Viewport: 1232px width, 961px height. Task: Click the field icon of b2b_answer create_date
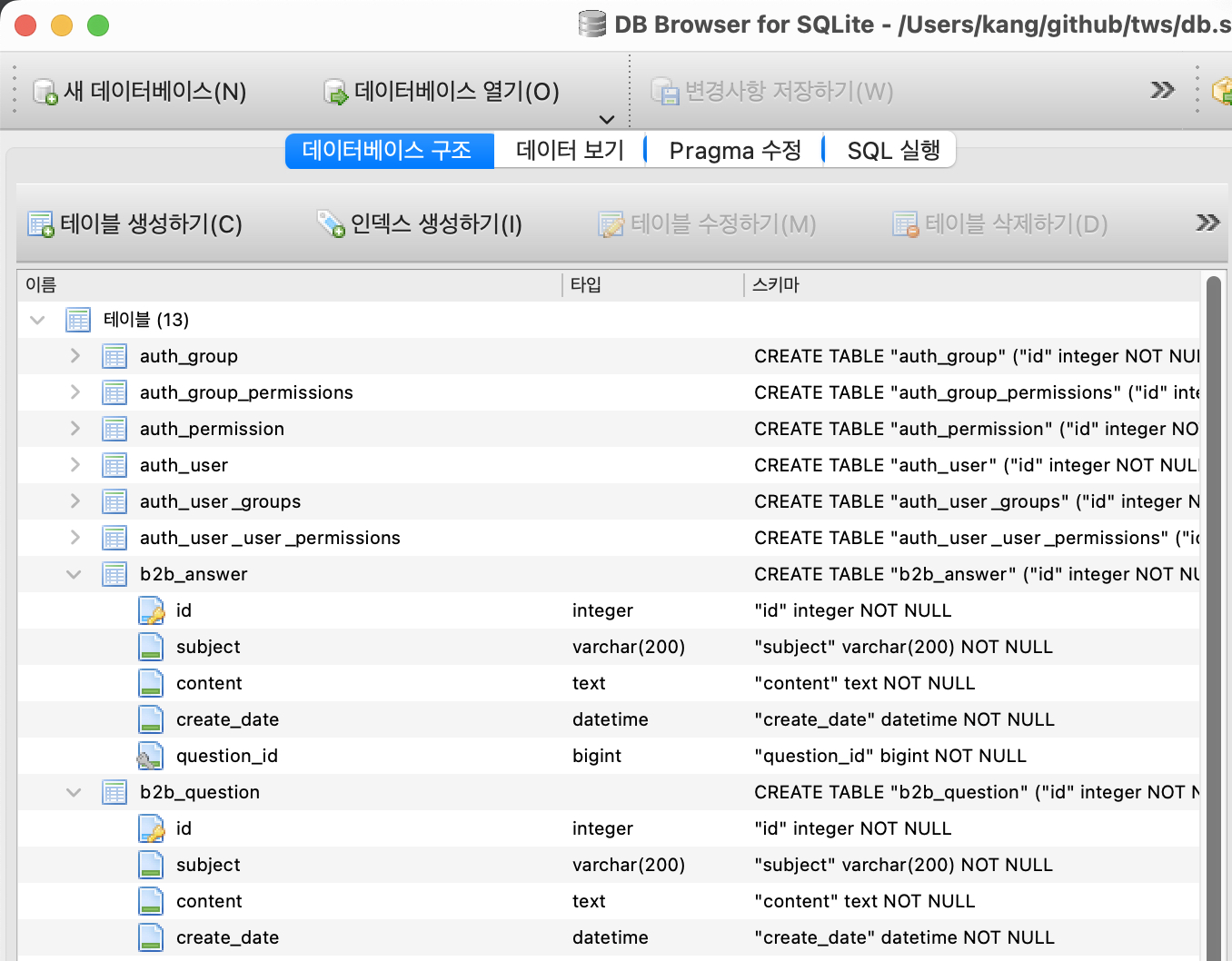click(151, 719)
